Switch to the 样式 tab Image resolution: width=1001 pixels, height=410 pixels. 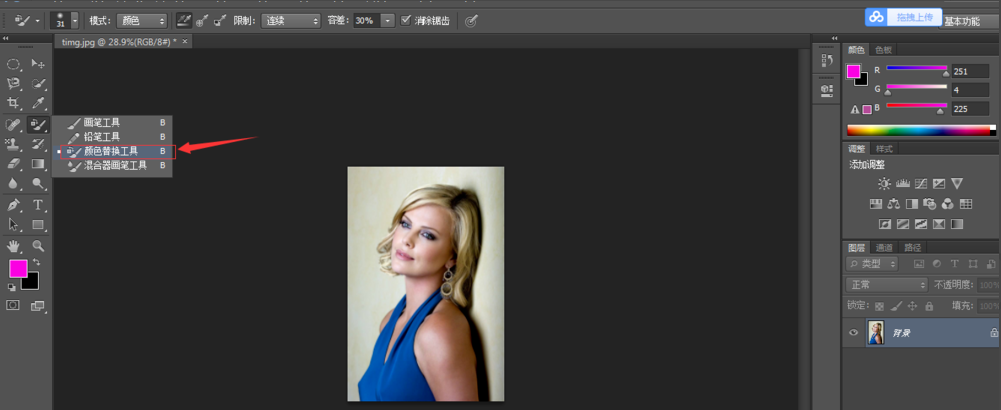(884, 148)
